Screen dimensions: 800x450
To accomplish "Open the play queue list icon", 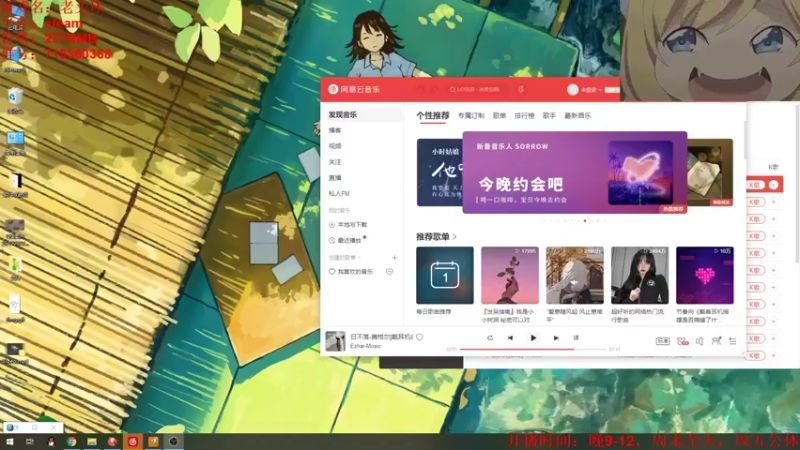I will [x=733, y=341].
